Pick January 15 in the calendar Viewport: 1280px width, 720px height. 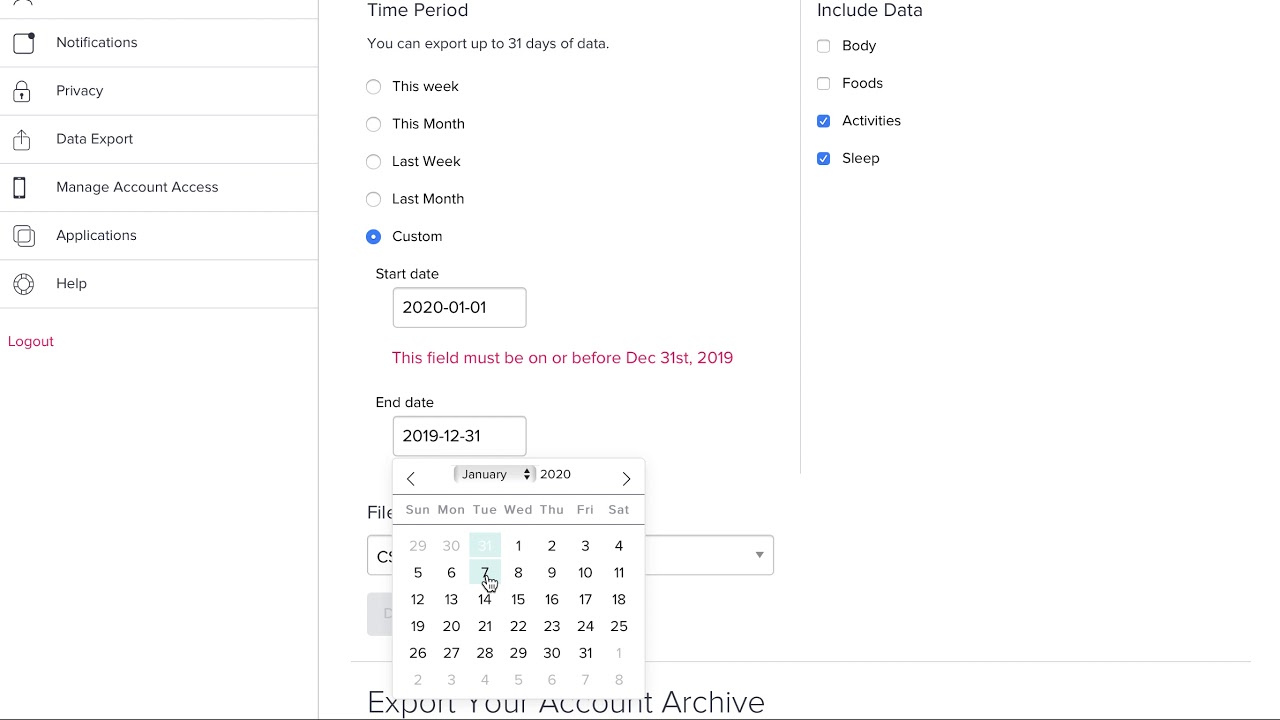click(x=518, y=600)
